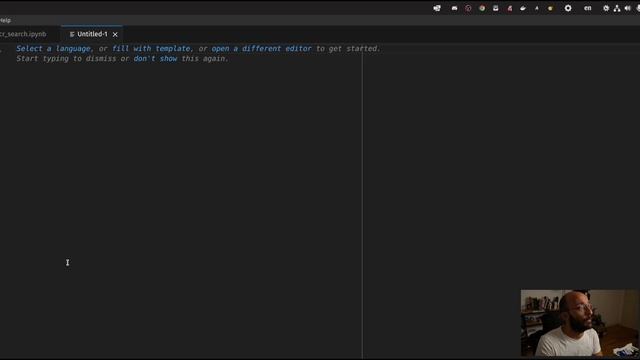Click the 'don't show' link

(x=155, y=59)
